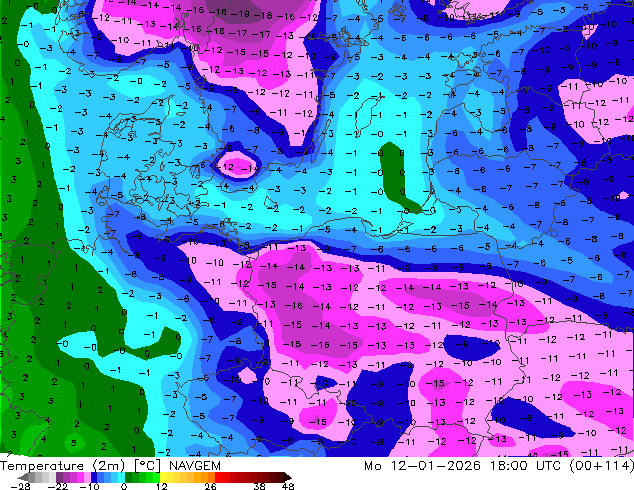Click the cyan swatch in the colorbar
Image resolution: width=634 pixels, height=490 pixels.
coord(121,477)
